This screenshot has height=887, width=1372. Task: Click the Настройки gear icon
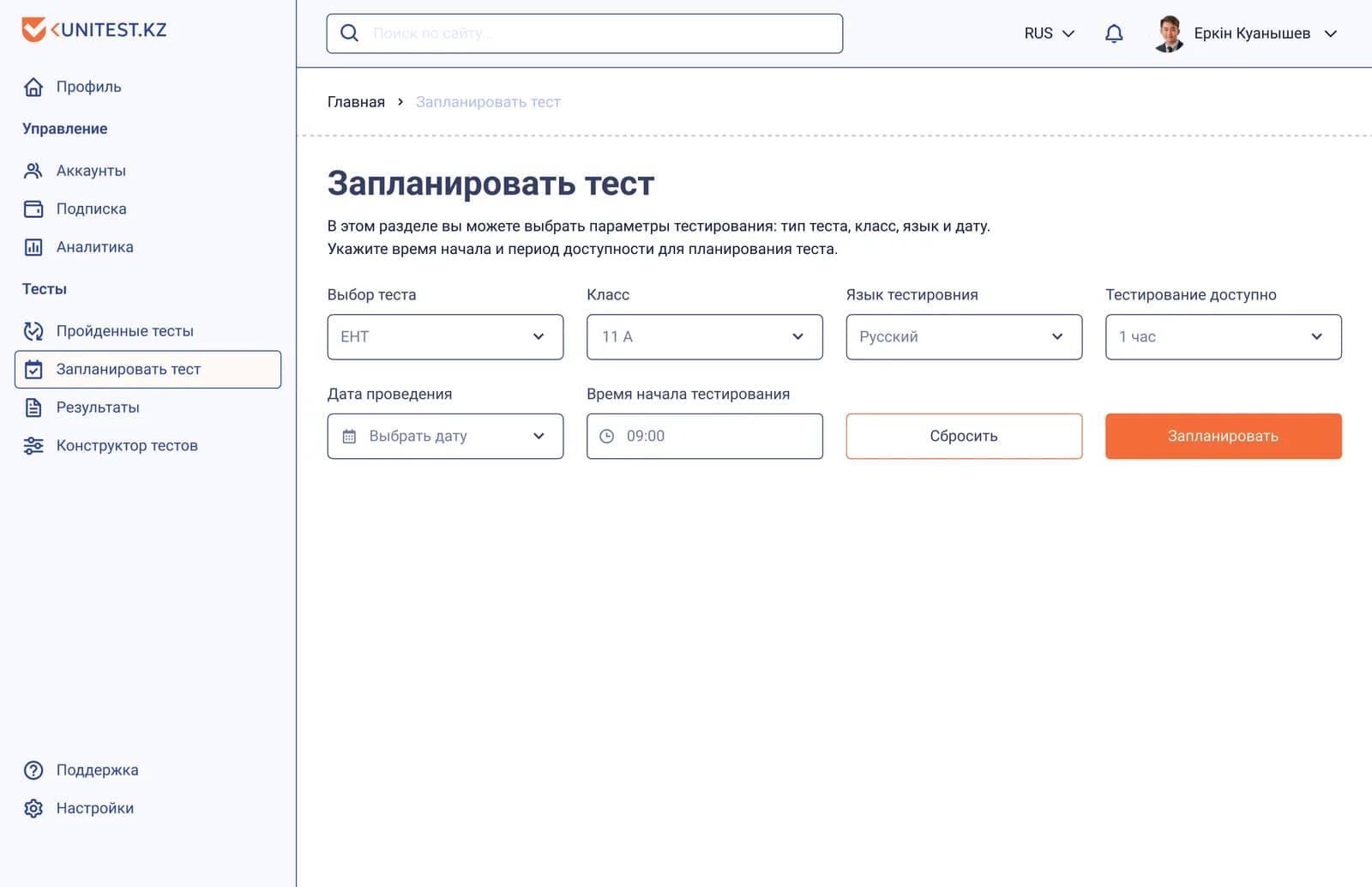[x=33, y=808]
